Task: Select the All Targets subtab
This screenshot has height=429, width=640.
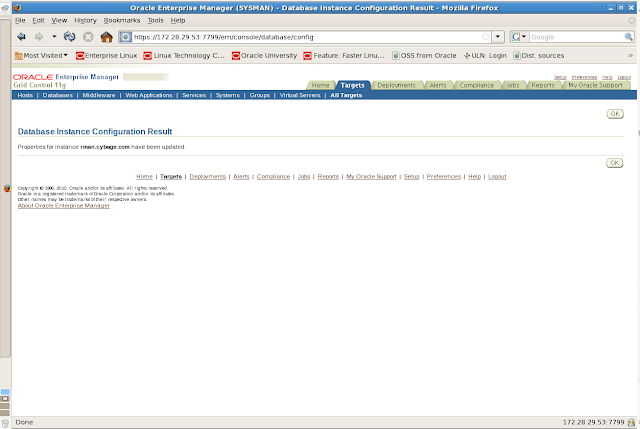Action: point(346,95)
